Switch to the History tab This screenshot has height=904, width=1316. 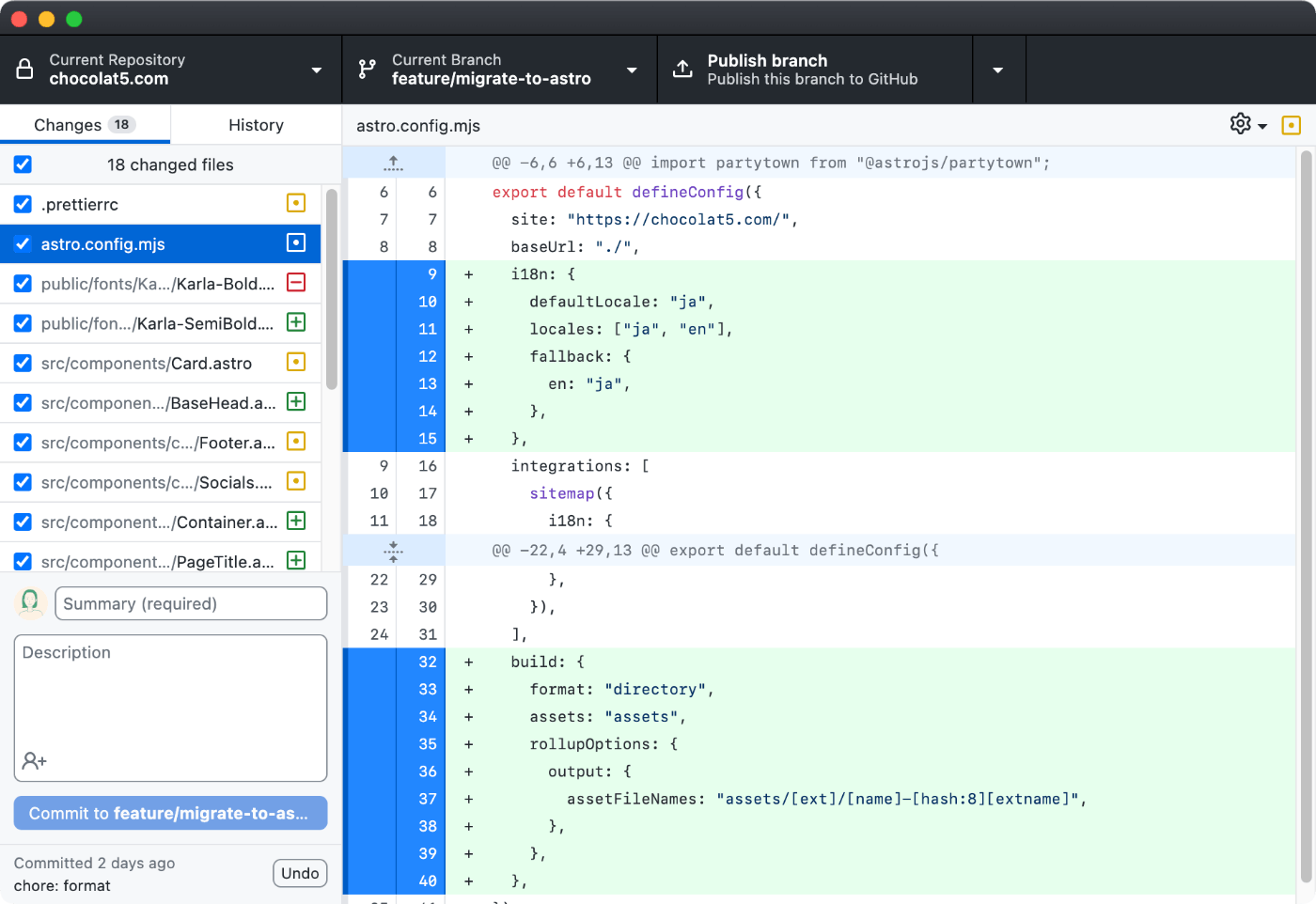coord(256,124)
